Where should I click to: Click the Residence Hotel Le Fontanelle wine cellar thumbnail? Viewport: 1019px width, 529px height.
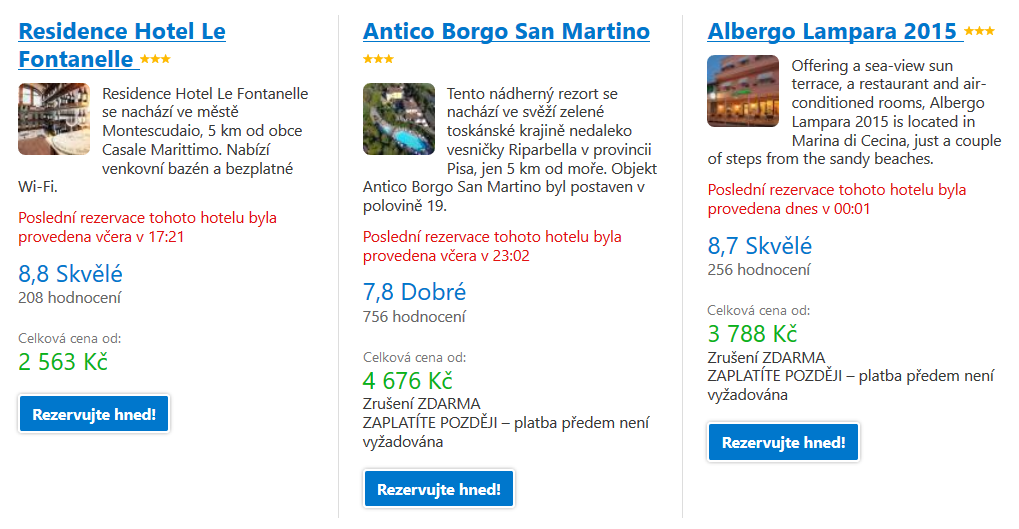pos(54,119)
